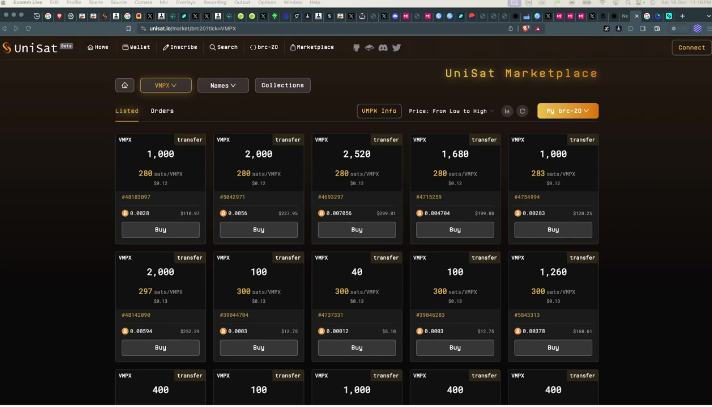The width and height of the screenshot is (712, 407).
Task: Open inscription number #4715259
Action: coord(429,198)
